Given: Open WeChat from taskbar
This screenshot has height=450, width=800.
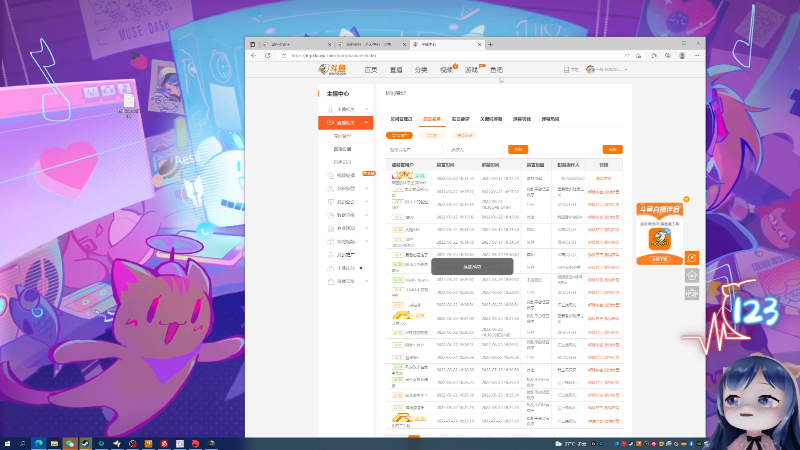Looking at the screenshot, I should 70,444.
